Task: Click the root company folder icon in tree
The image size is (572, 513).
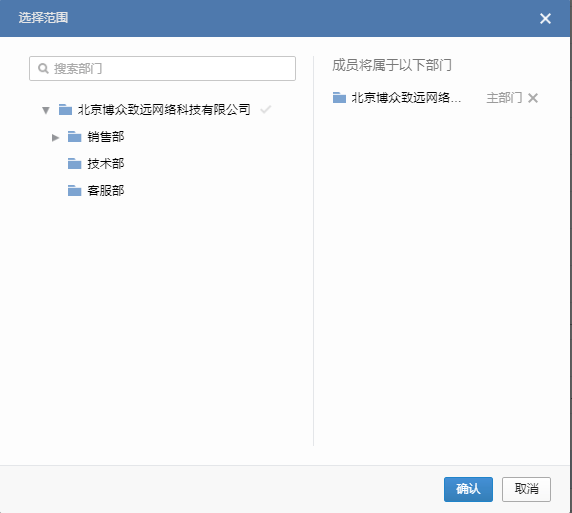Action: click(x=65, y=109)
